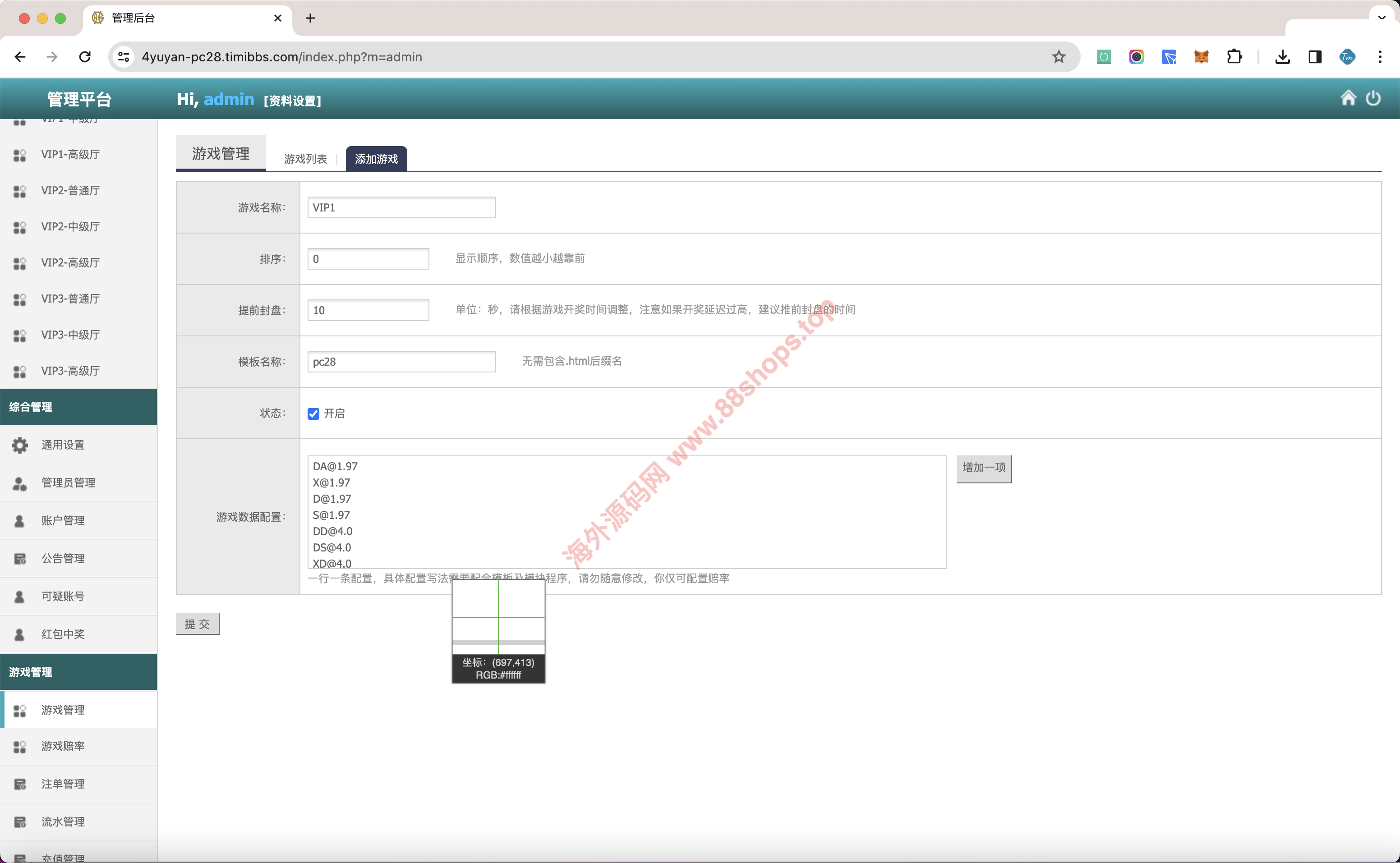The image size is (1400, 863).
Task: Open the [资料设置] profile link
Action: (292, 101)
